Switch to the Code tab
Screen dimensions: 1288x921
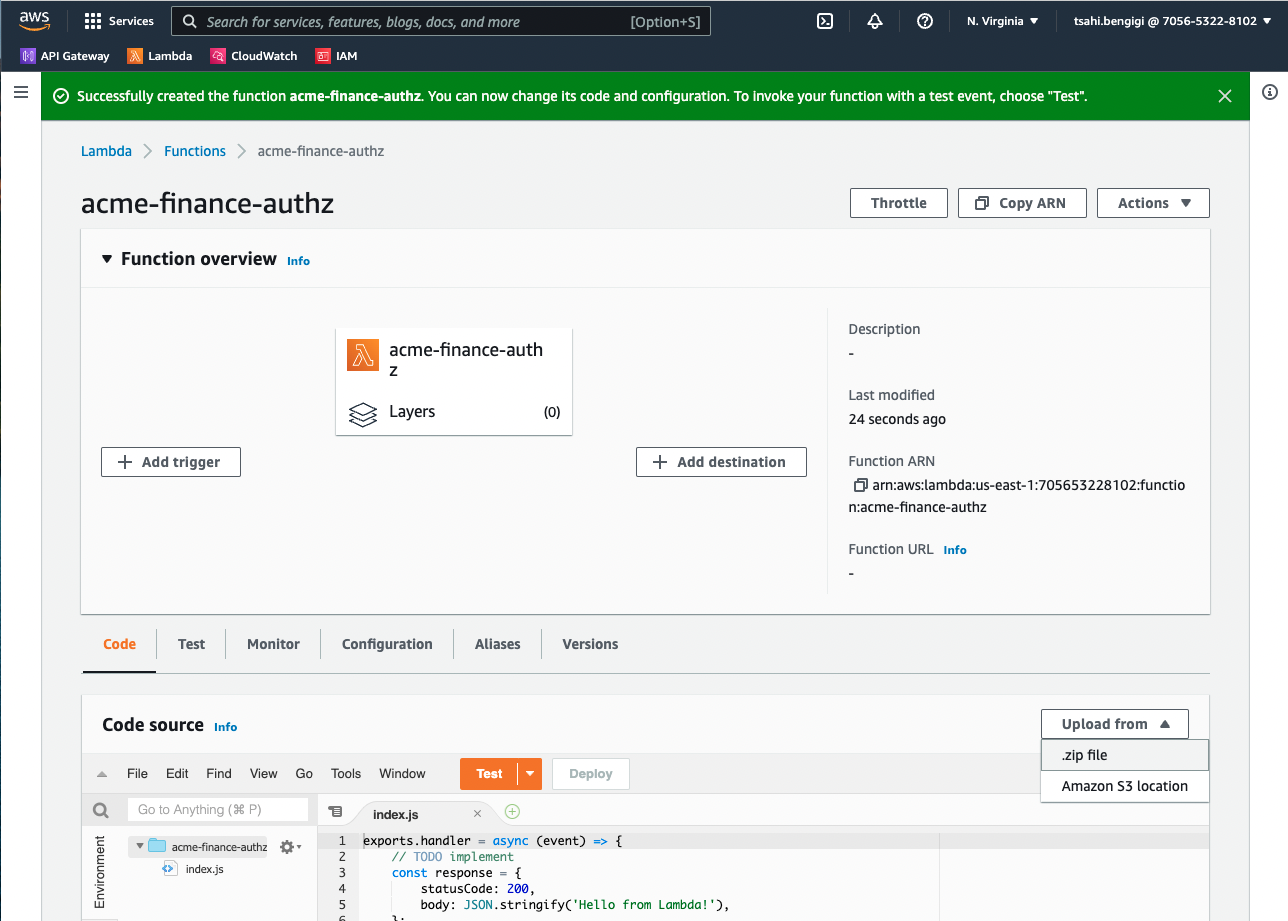pyautogui.click(x=119, y=644)
